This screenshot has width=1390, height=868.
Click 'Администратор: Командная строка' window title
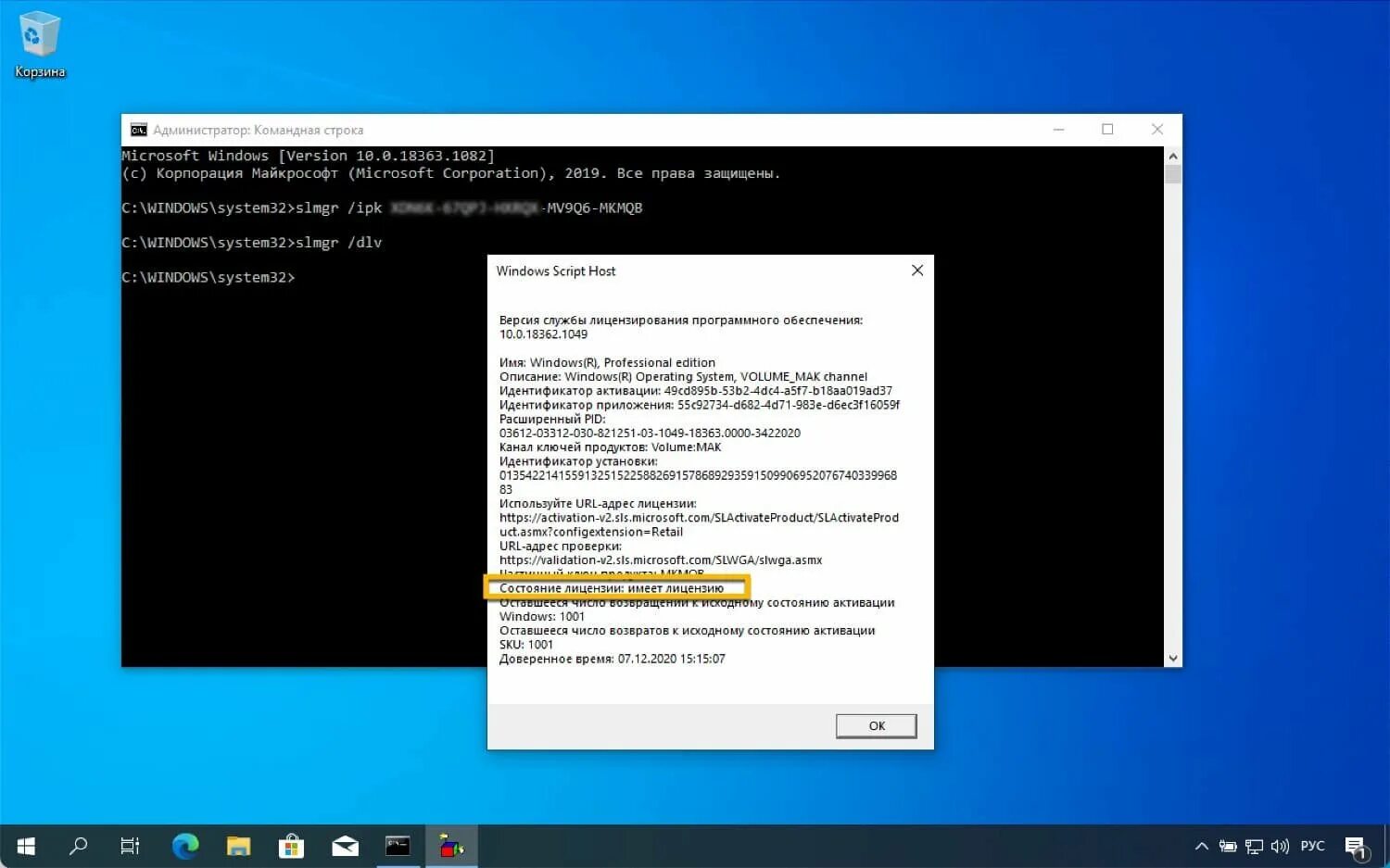pos(259,130)
